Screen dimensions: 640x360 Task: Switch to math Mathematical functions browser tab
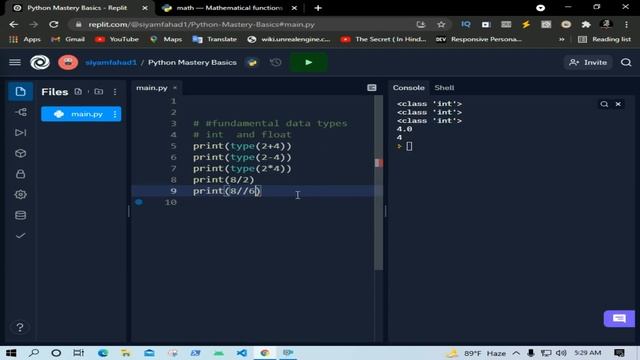pyautogui.click(x=229, y=8)
